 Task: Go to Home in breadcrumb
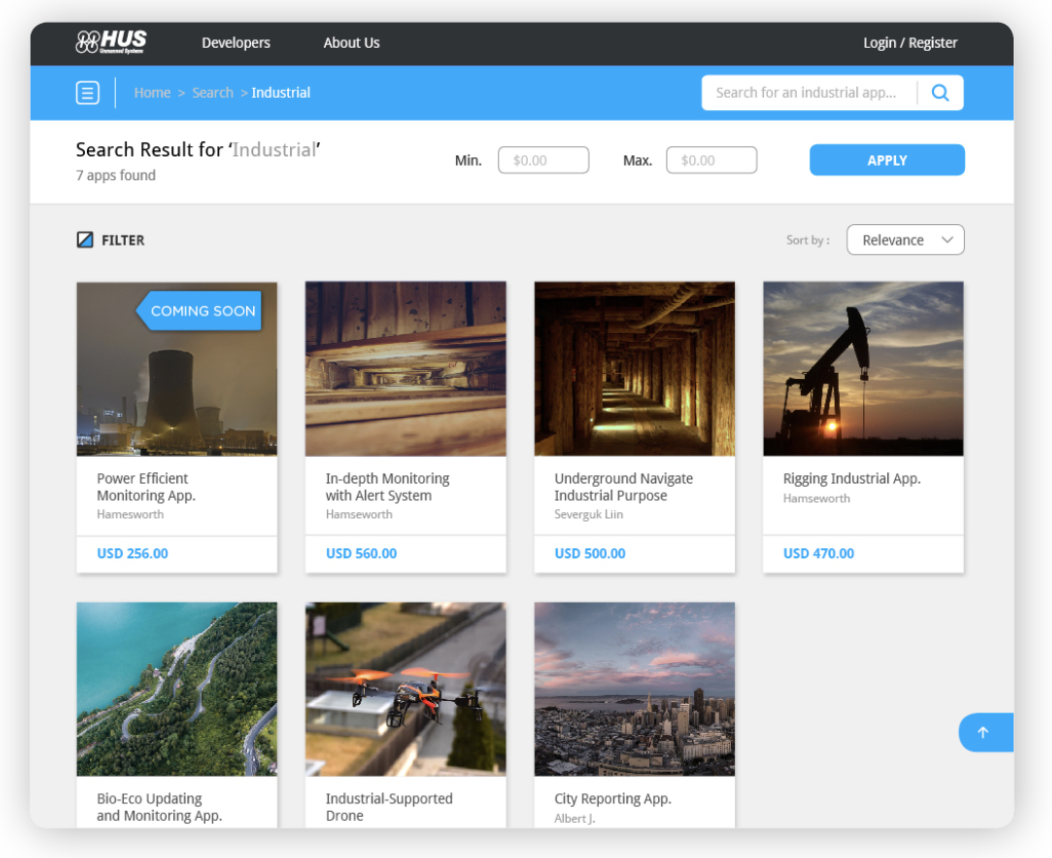pos(152,93)
